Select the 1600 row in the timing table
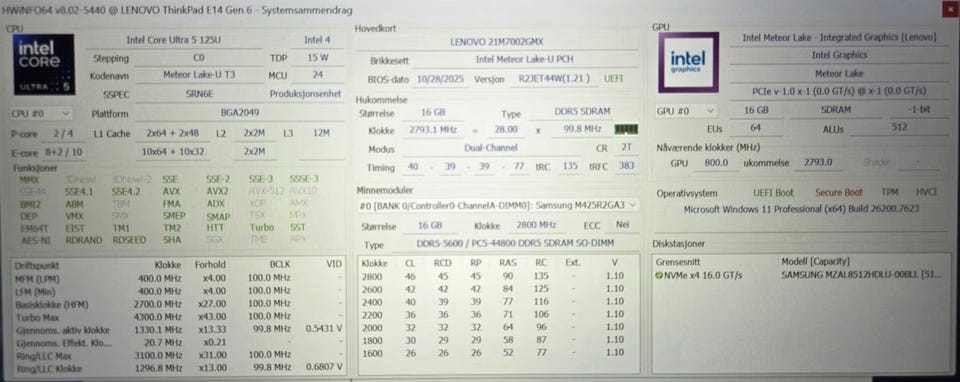The height and width of the screenshot is (382, 960). 498,353
